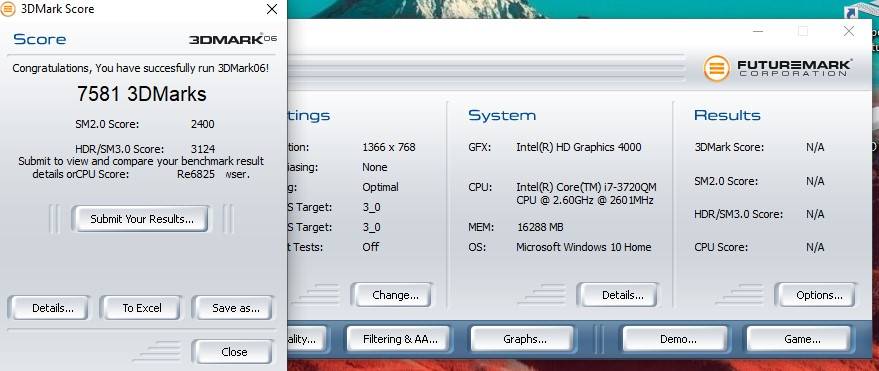Open the Results Options button
879x371 pixels.
[819, 295]
